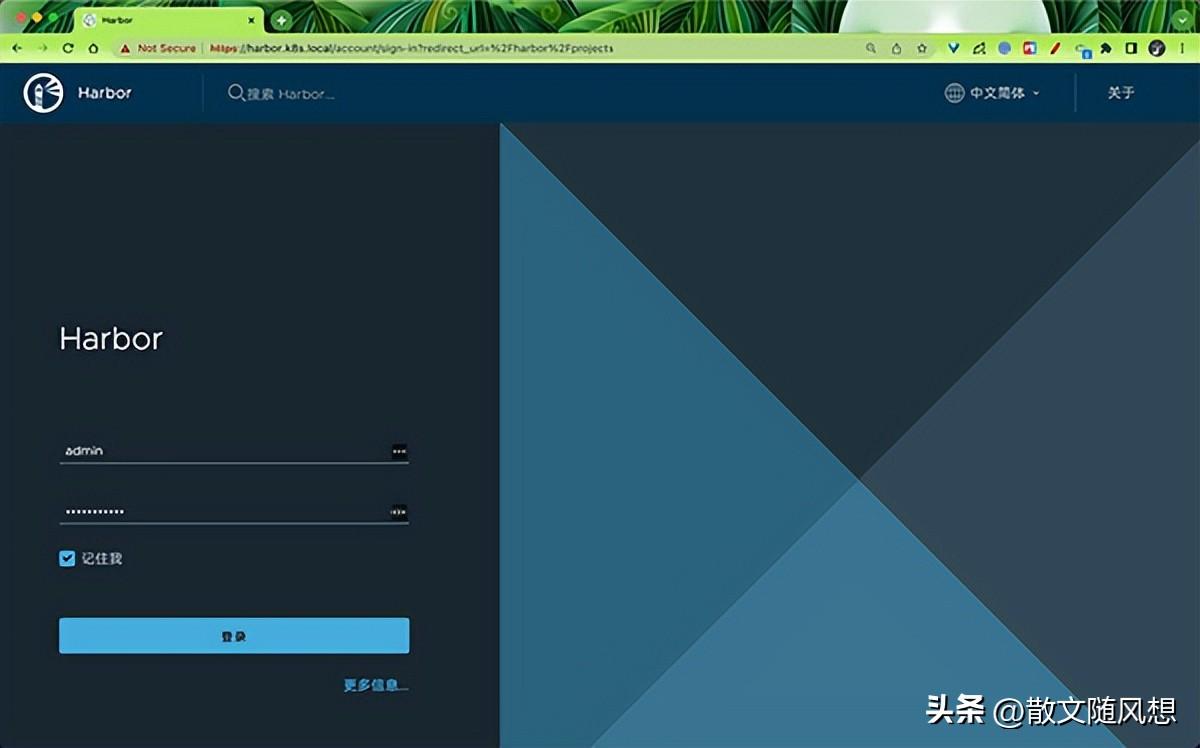Open the 关于 about menu item
The height and width of the screenshot is (748, 1200).
point(1120,93)
